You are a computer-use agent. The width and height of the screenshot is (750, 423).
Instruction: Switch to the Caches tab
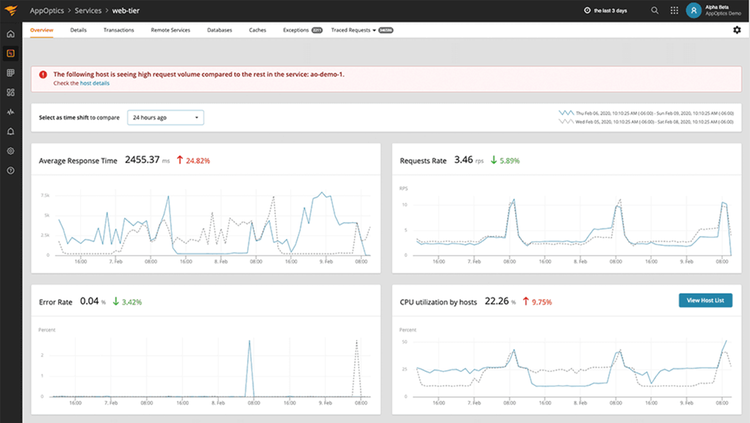(x=257, y=30)
